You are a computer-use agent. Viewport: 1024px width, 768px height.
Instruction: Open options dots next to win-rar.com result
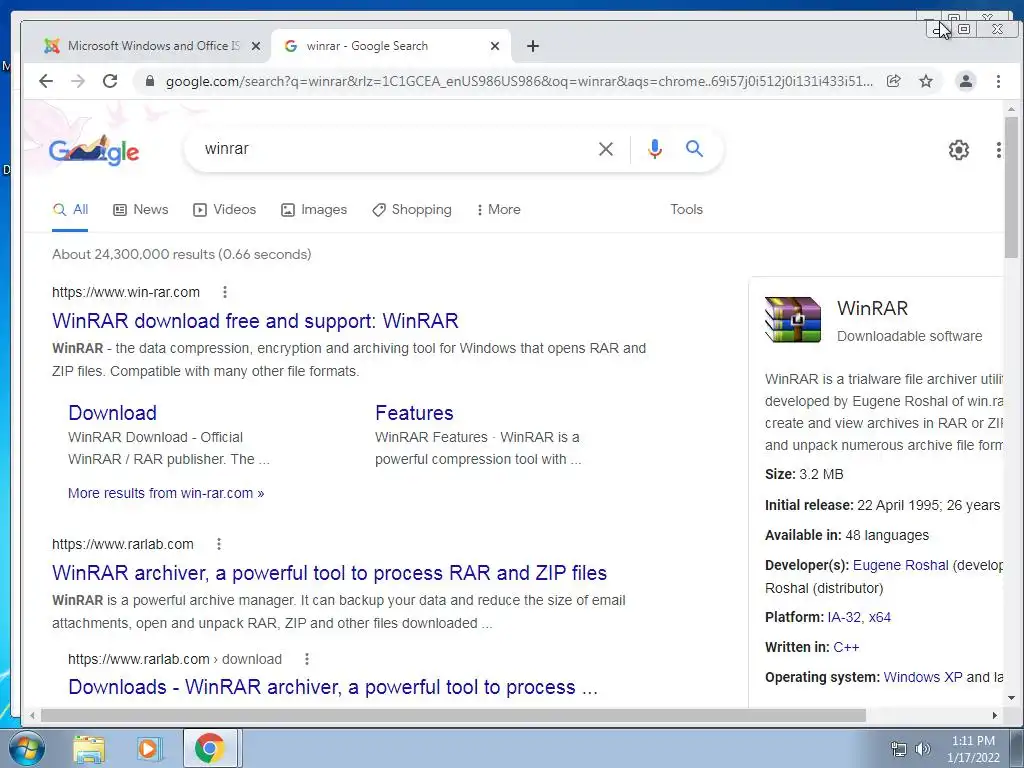(225, 292)
